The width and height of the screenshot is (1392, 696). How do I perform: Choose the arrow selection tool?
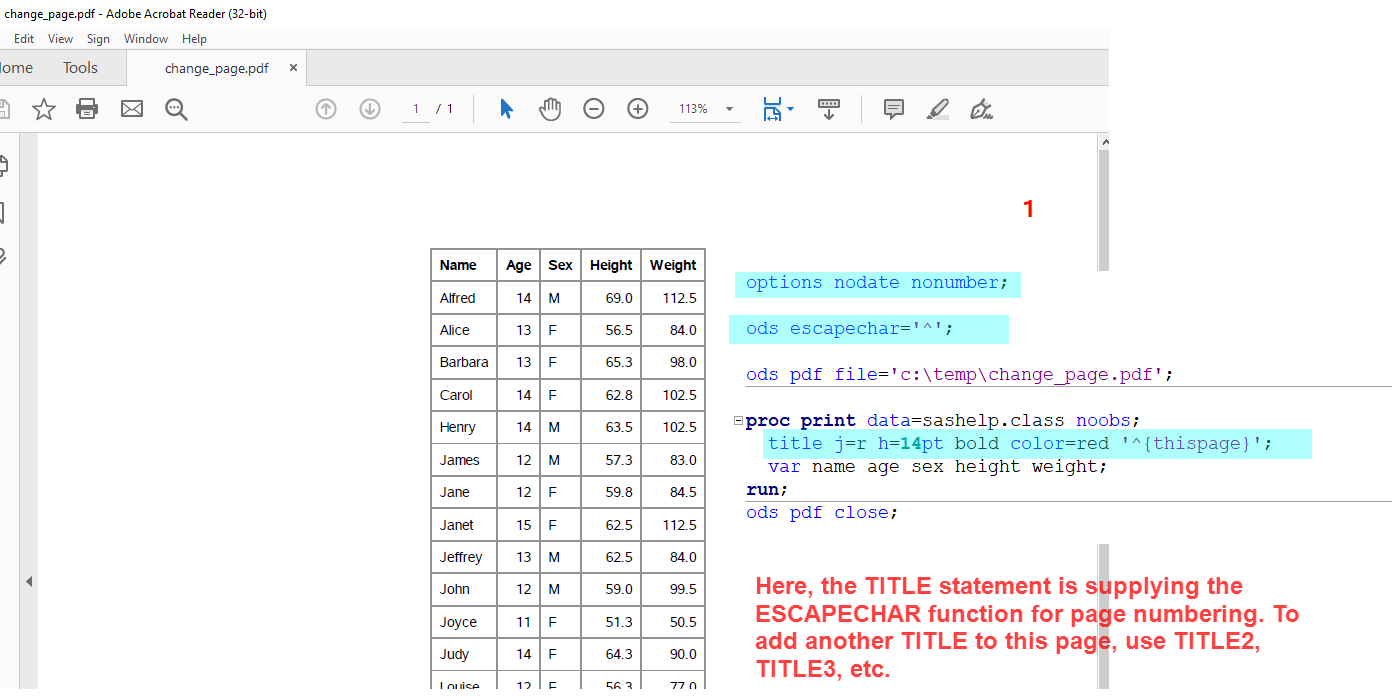[506, 109]
